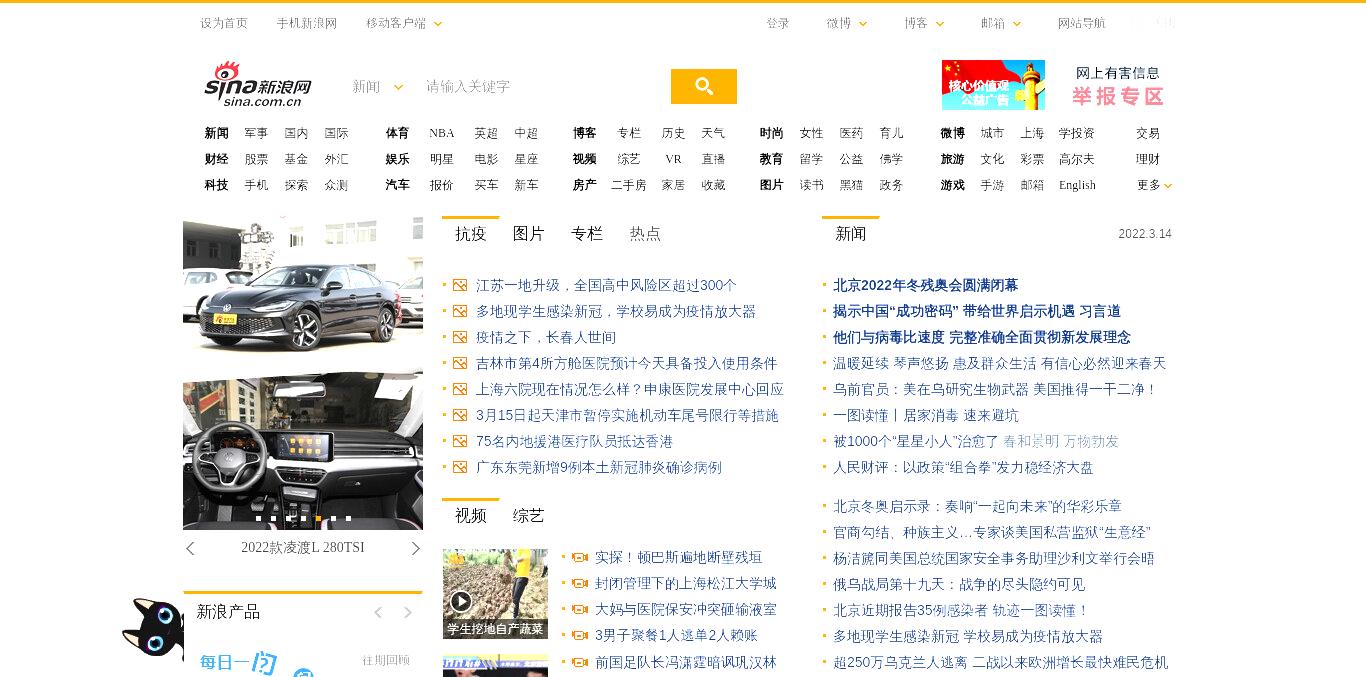Click 设为首页 link
The image size is (1366, 677).
(224, 23)
